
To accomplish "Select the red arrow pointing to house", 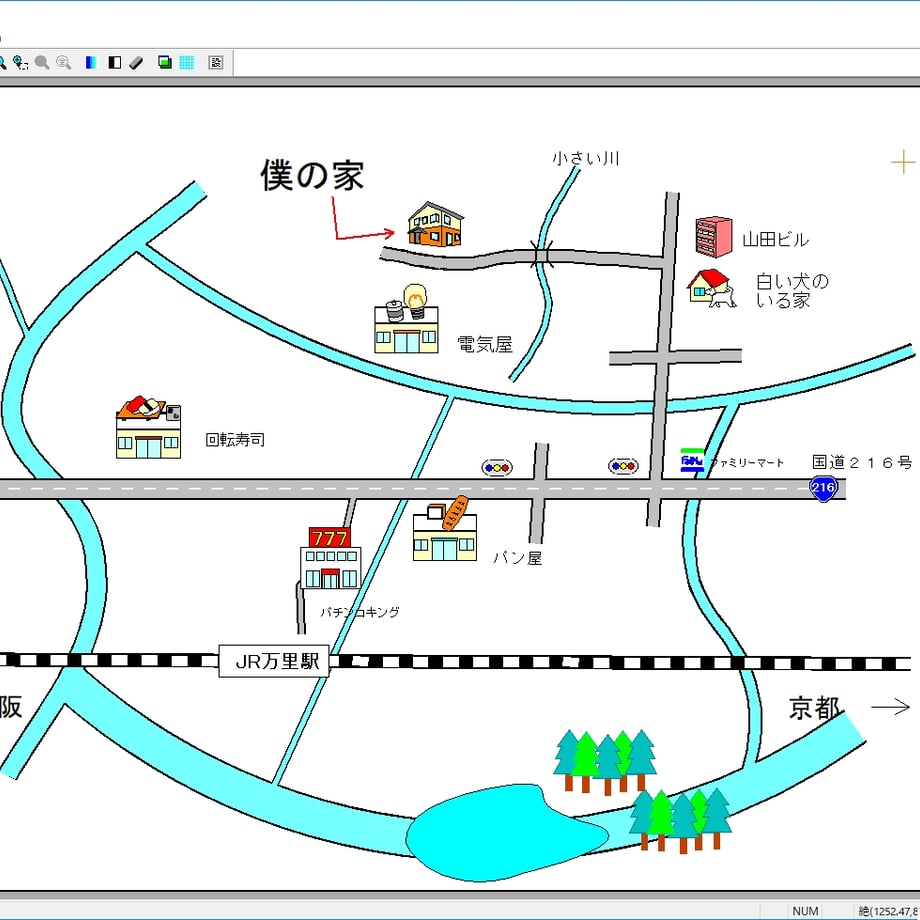I will click(363, 219).
